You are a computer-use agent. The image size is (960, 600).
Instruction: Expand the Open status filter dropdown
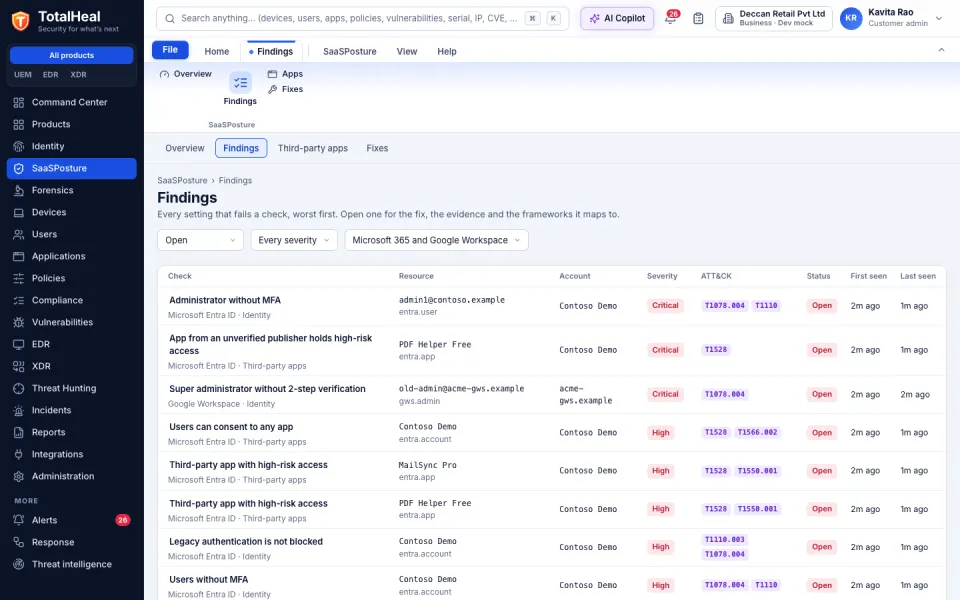(x=200, y=240)
